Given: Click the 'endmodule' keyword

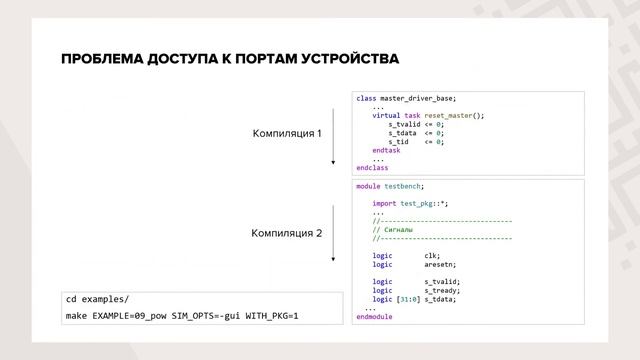Looking at the screenshot, I should tap(374, 317).
